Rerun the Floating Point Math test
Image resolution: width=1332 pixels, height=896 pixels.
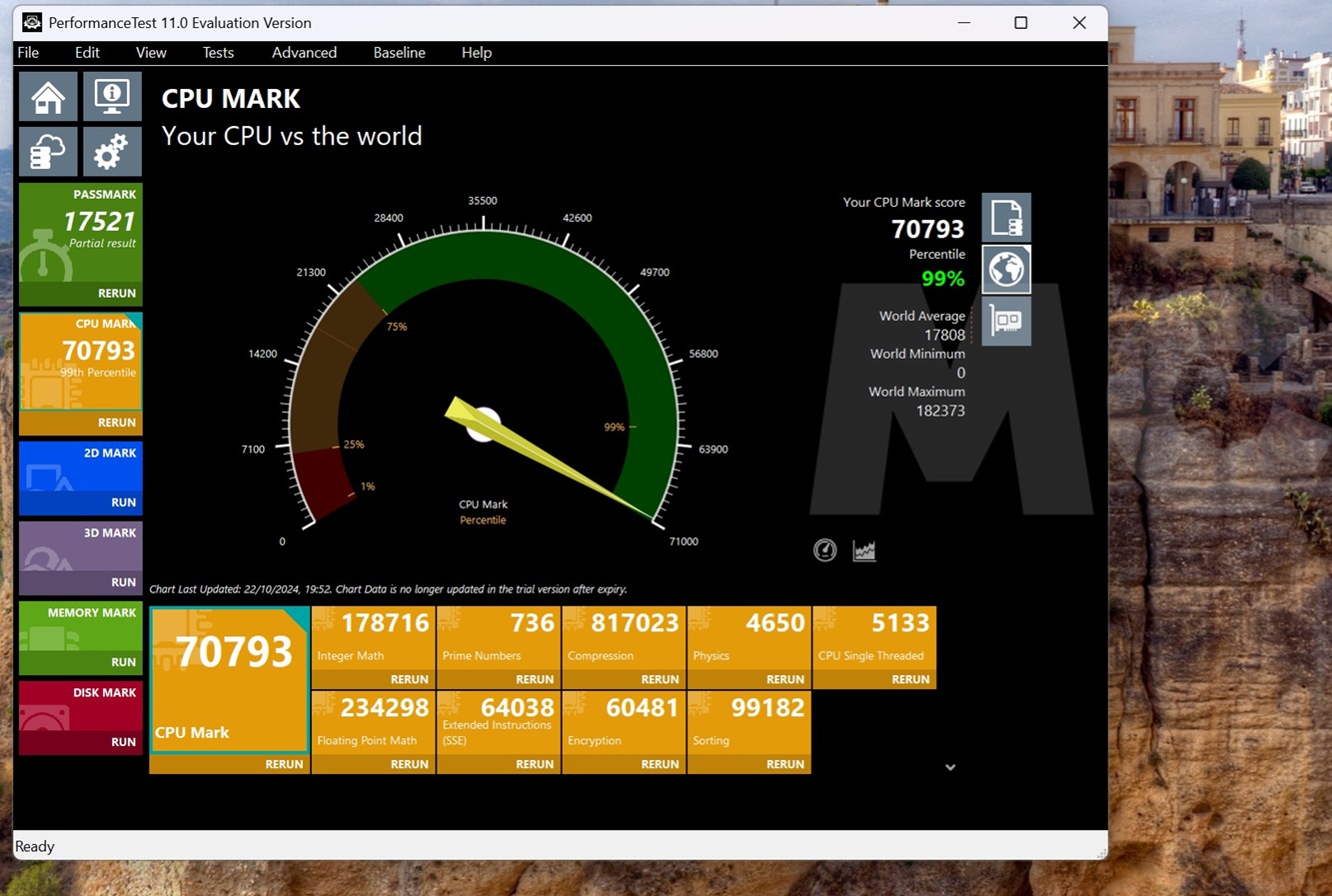pyautogui.click(x=409, y=764)
